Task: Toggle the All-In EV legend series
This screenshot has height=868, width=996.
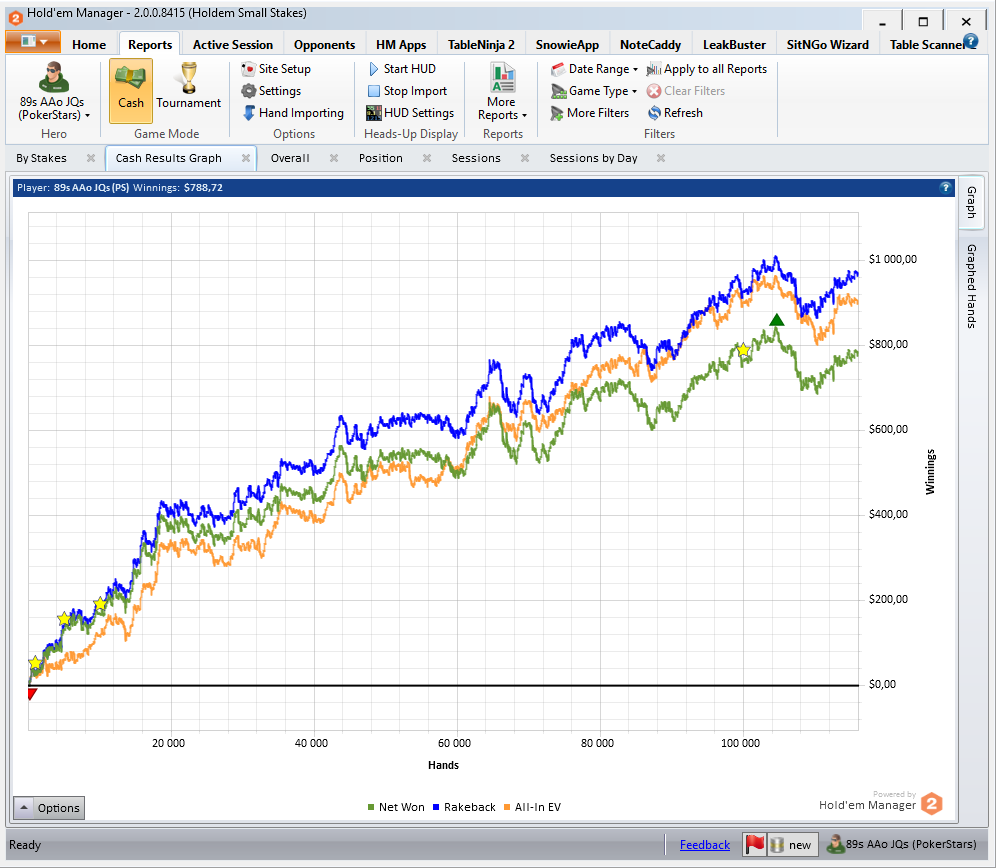Action: click(x=532, y=807)
